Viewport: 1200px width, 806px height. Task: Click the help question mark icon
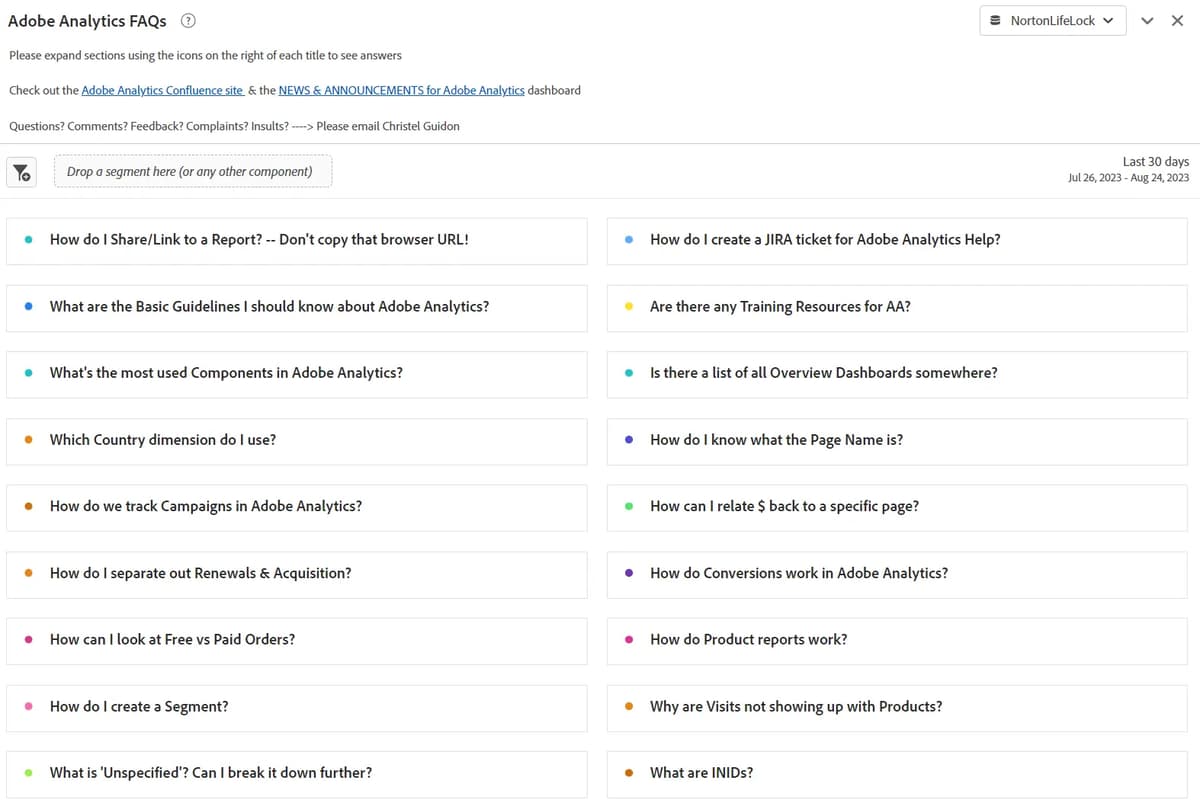(x=188, y=21)
